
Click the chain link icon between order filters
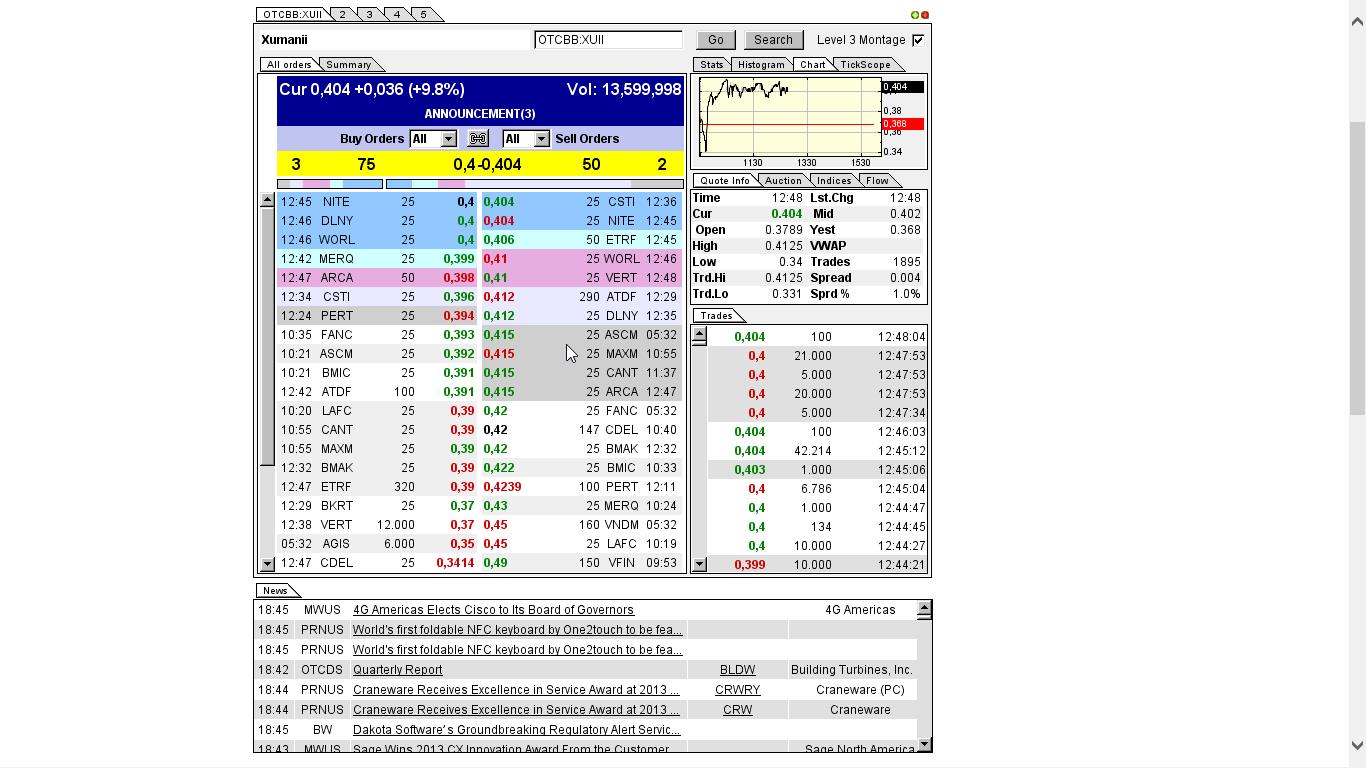[478, 139]
